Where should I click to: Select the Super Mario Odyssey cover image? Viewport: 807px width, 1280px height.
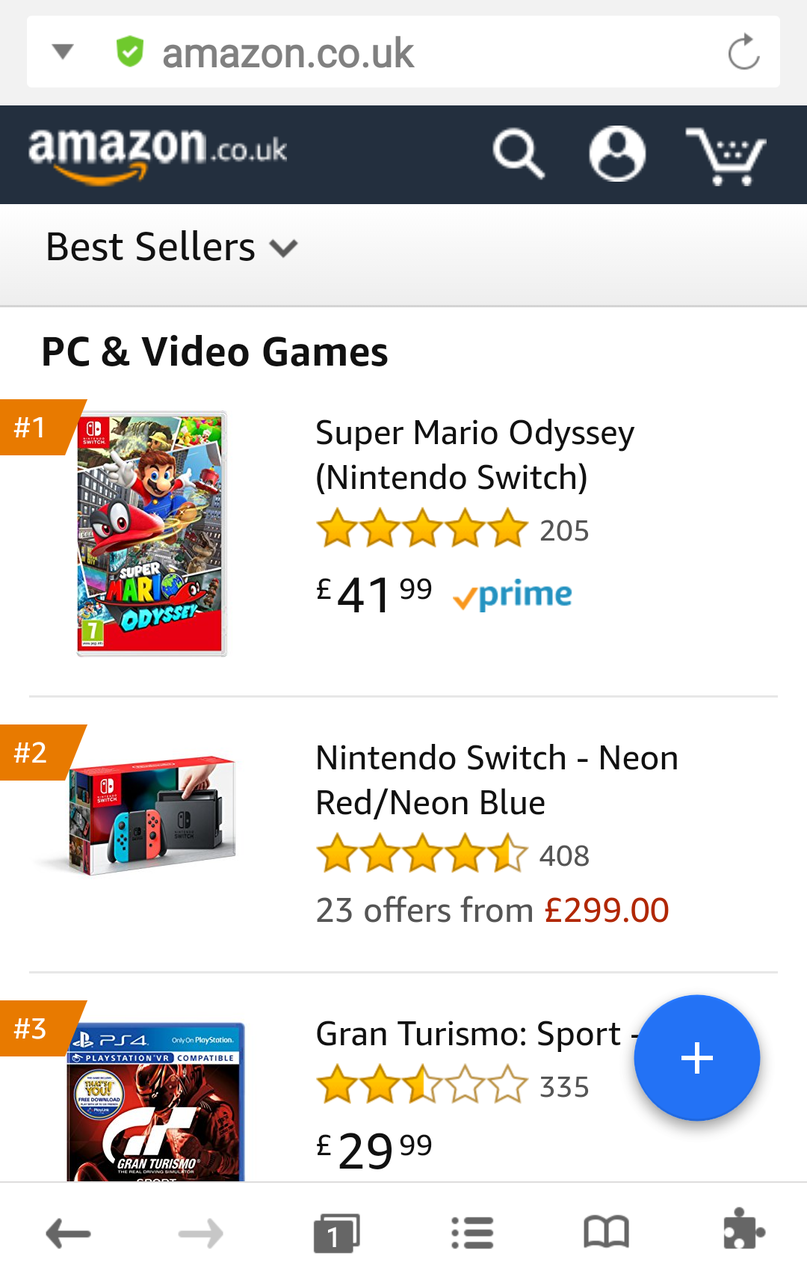[152, 533]
